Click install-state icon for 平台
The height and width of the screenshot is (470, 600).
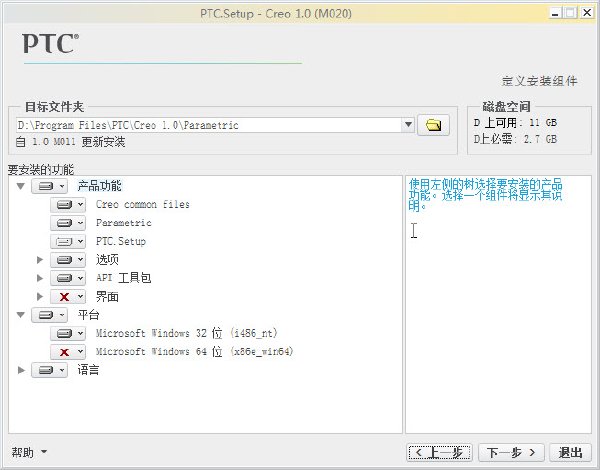(x=49, y=315)
